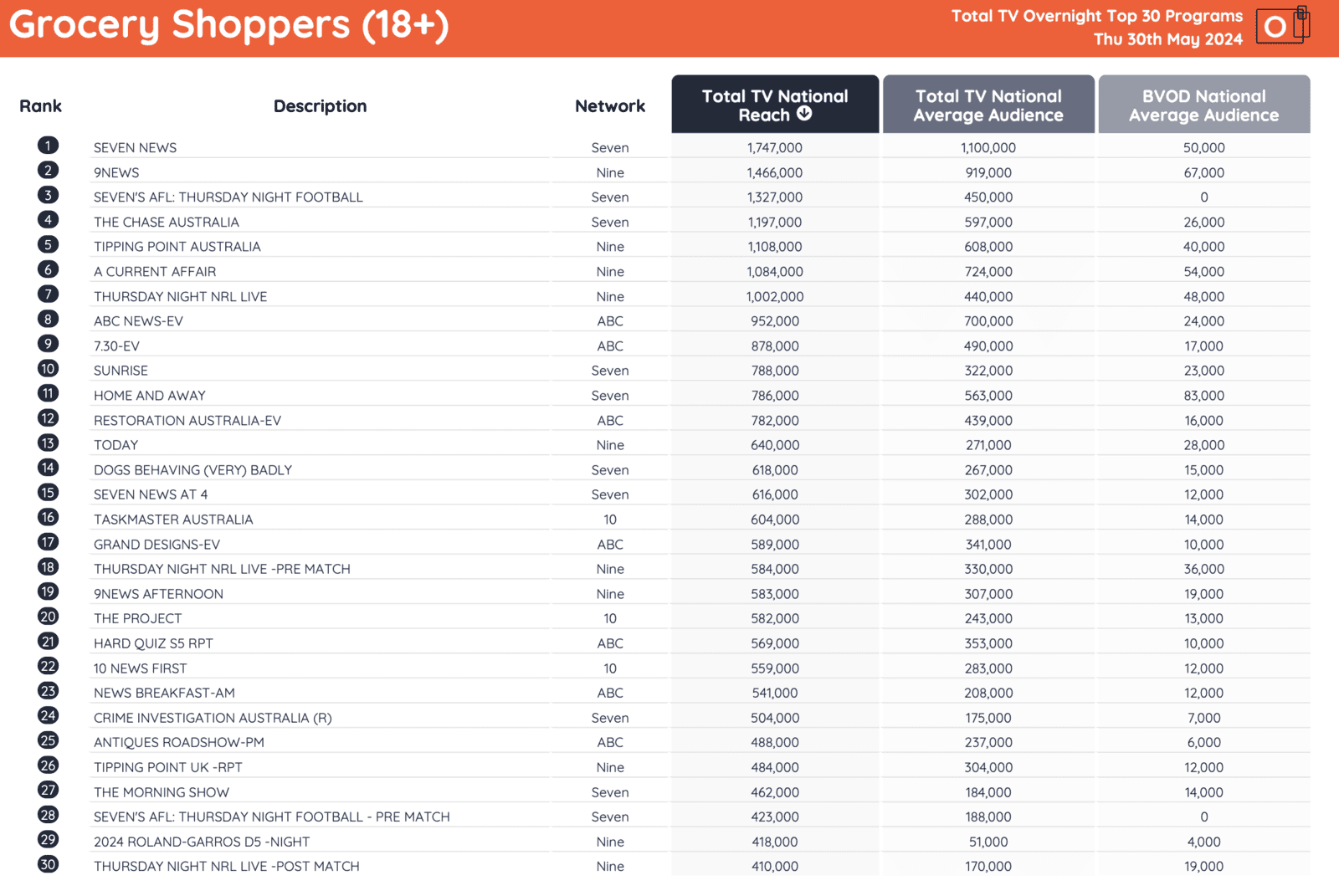Image resolution: width=1339 pixels, height=896 pixels.
Task: Click reach value 1,747,000 for Seven News
Action: tap(775, 148)
